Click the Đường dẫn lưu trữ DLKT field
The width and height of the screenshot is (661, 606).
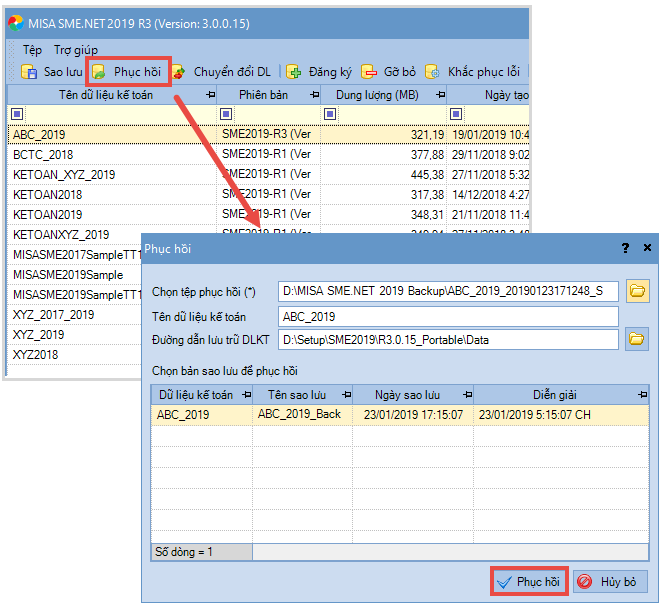tap(448, 340)
